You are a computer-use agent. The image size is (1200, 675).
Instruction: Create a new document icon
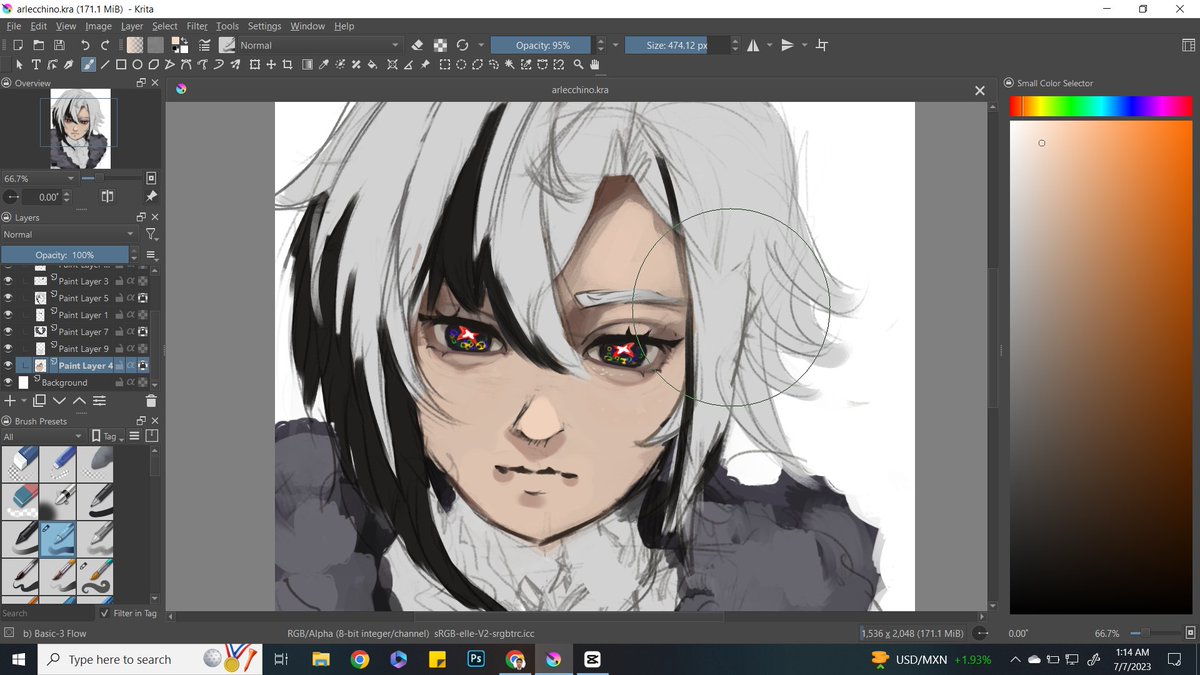(x=17, y=45)
